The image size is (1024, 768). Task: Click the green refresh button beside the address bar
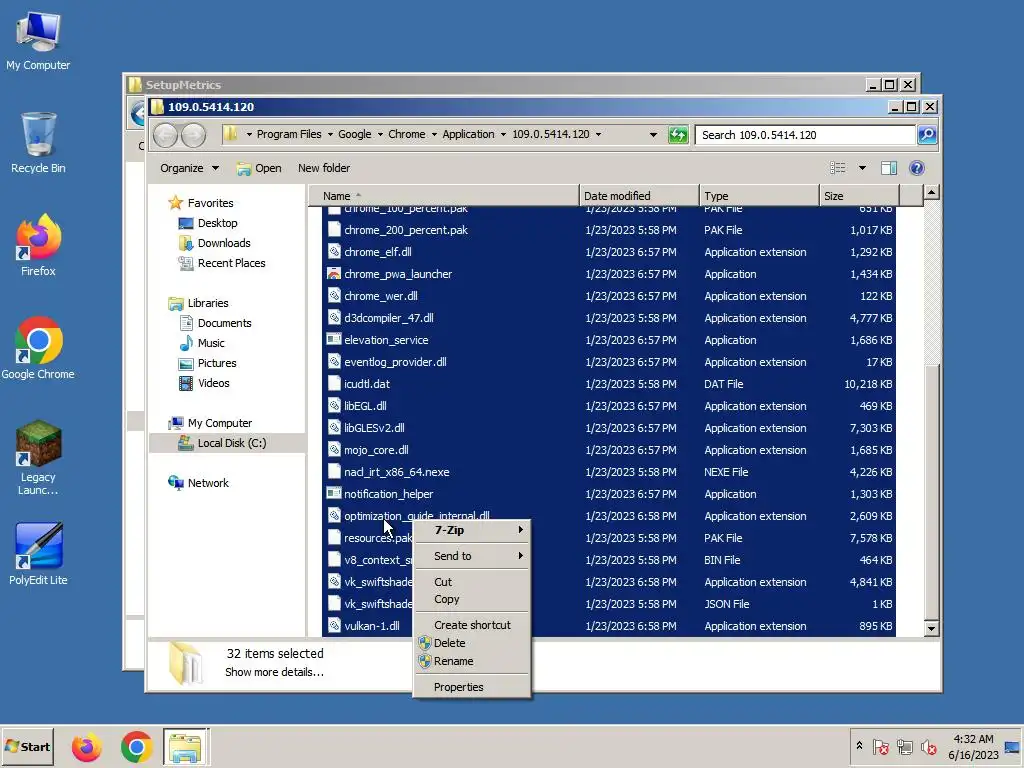pos(678,135)
